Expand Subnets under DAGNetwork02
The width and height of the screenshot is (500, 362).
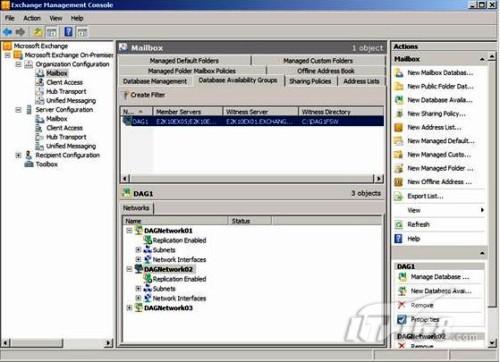(138, 288)
